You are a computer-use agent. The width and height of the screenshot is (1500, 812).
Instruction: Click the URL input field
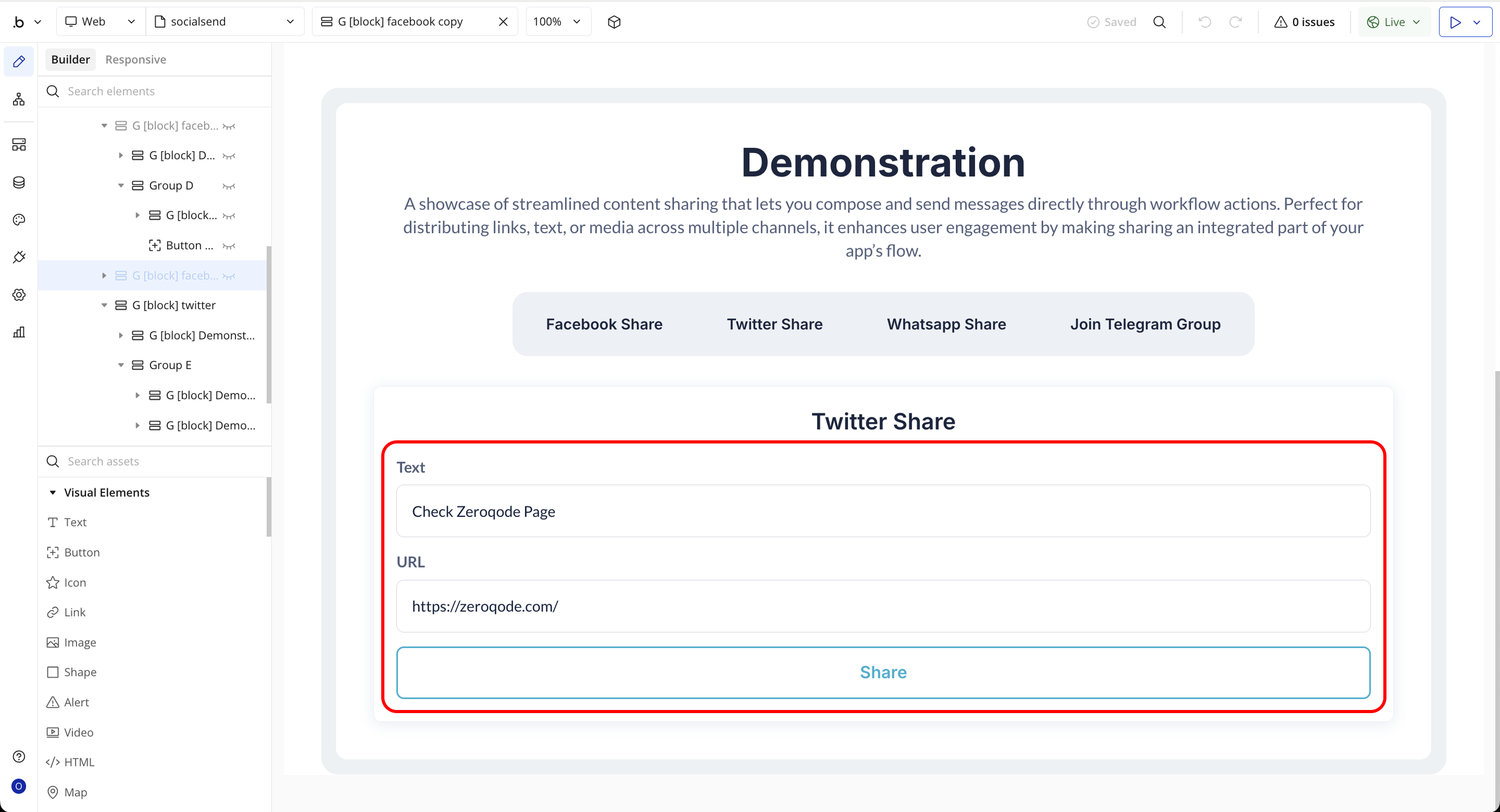click(x=883, y=606)
